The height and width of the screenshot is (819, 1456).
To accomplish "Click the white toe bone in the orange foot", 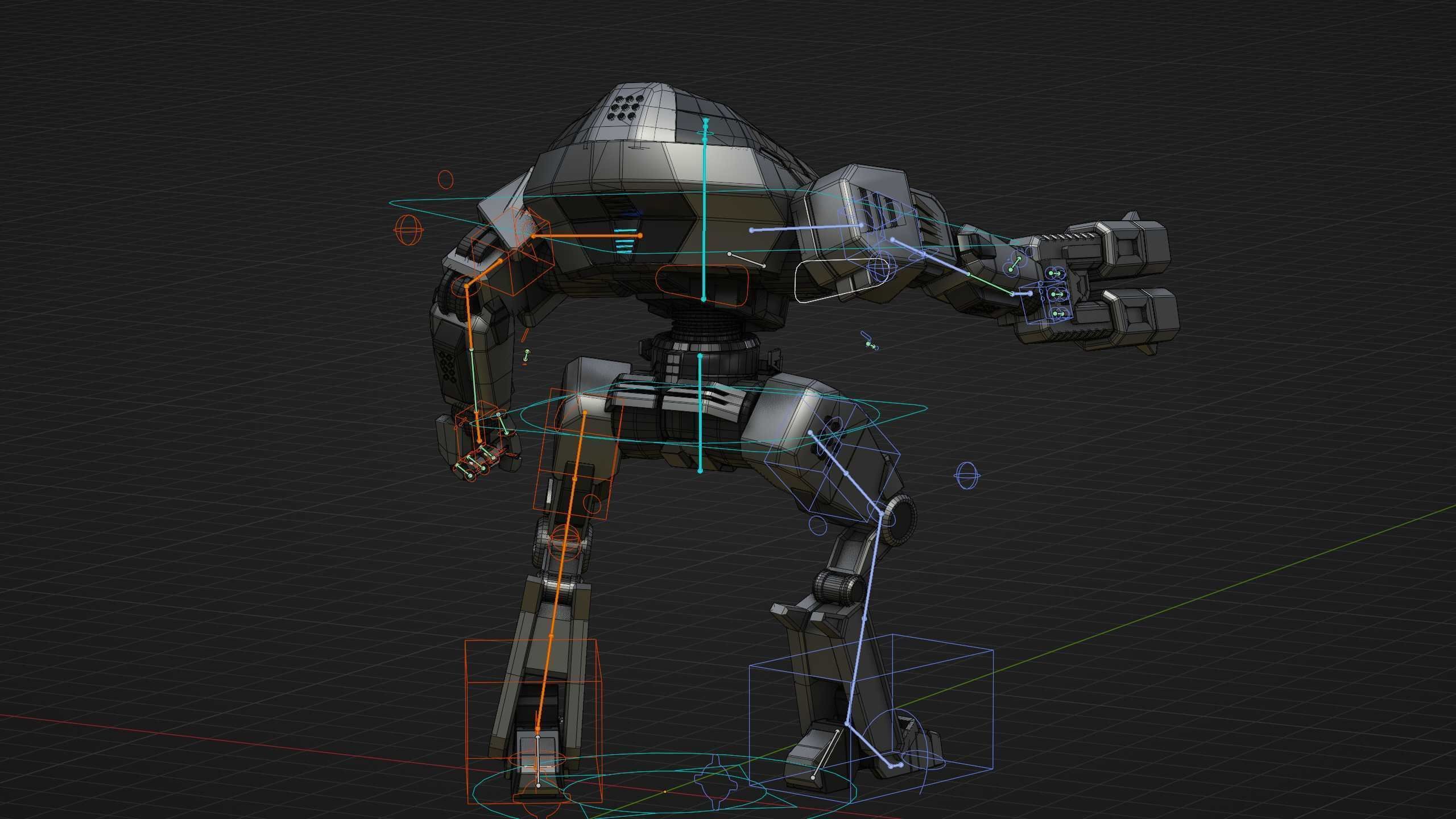I will pos(538,762).
